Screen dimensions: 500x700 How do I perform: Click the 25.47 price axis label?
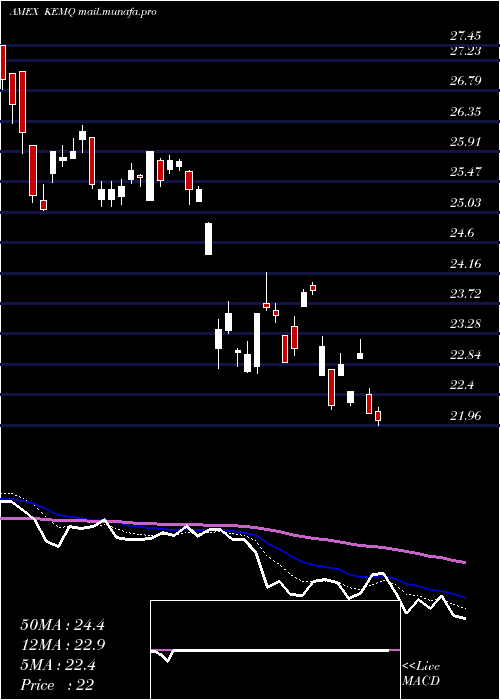[465, 171]
